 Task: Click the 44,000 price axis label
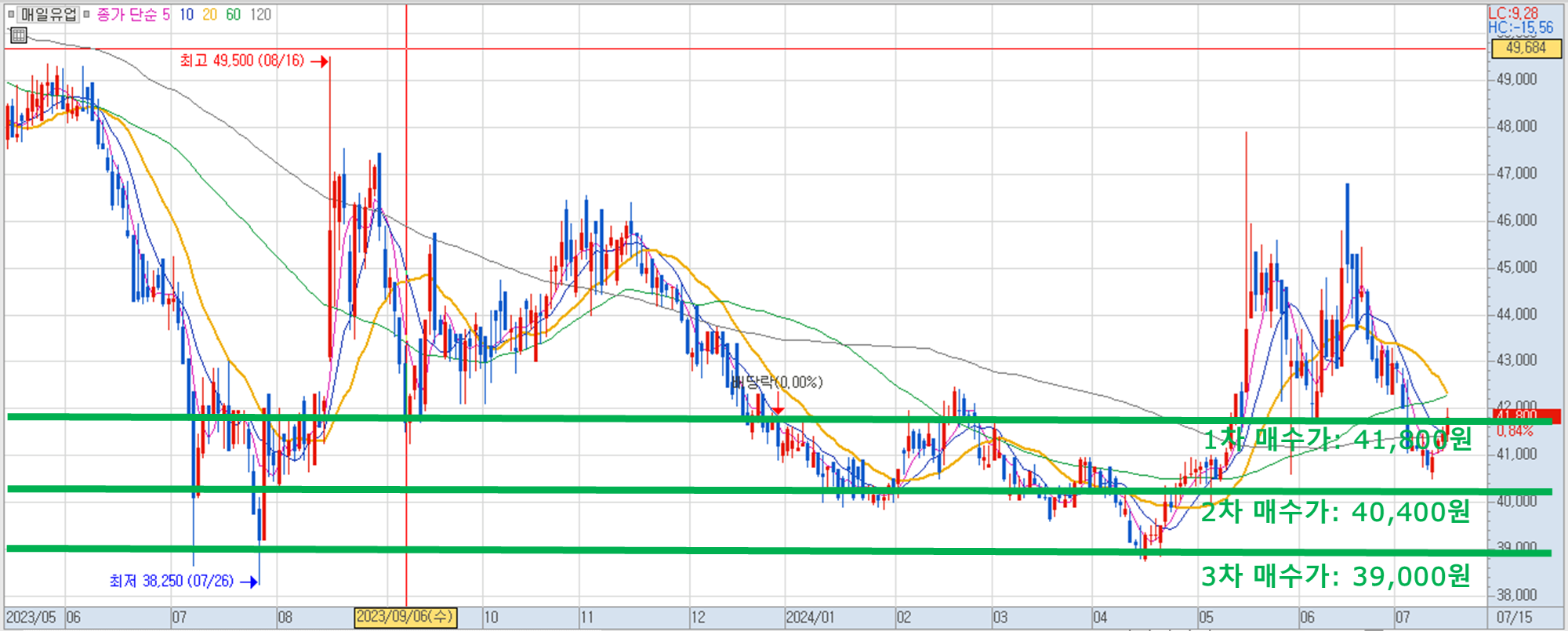[1516, 314]
